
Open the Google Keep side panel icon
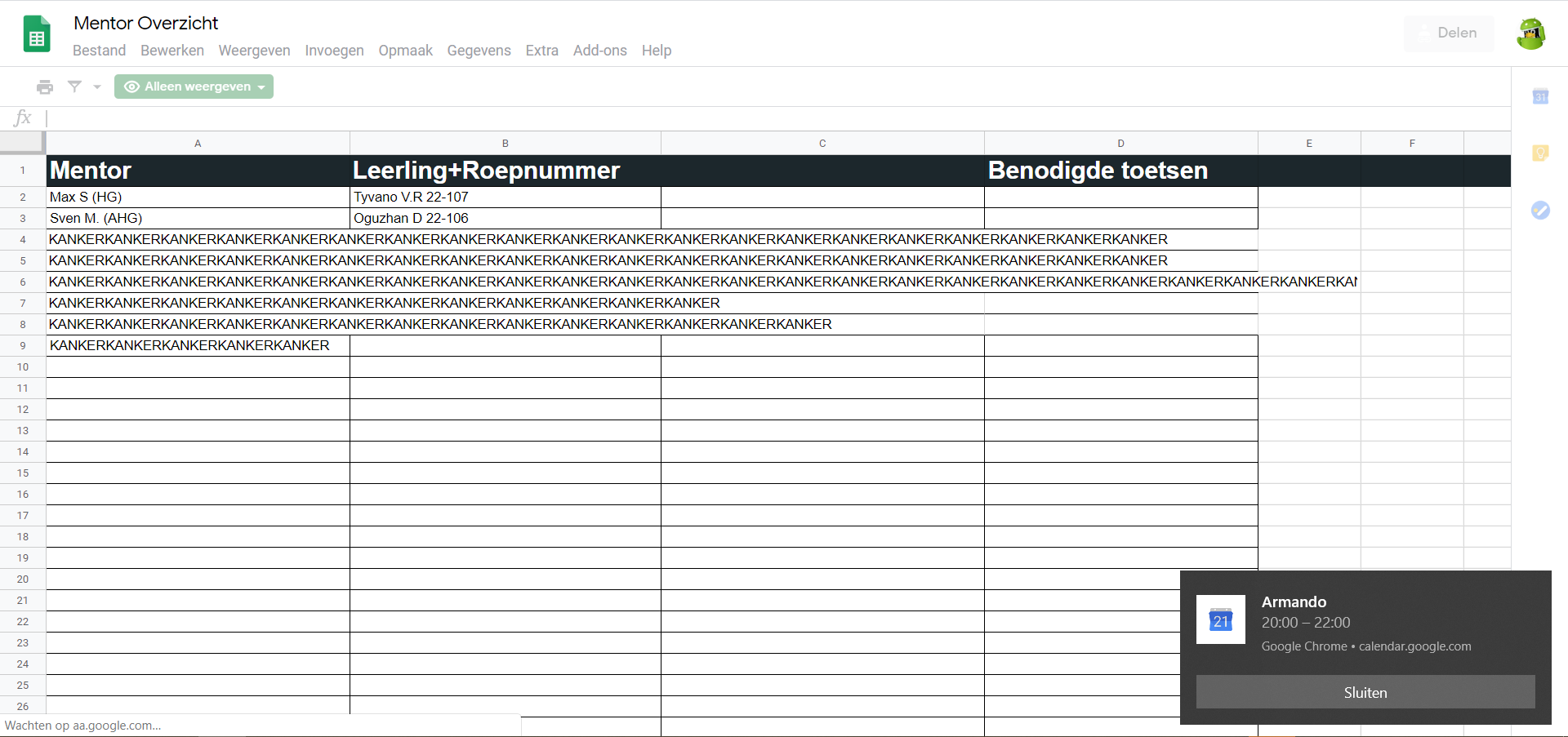1540,153
